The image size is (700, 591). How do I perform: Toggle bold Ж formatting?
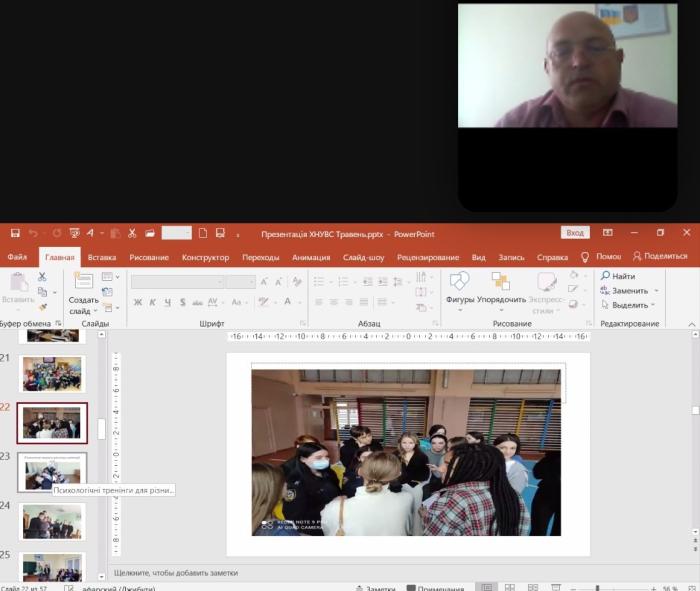click(x=138, y=302)
